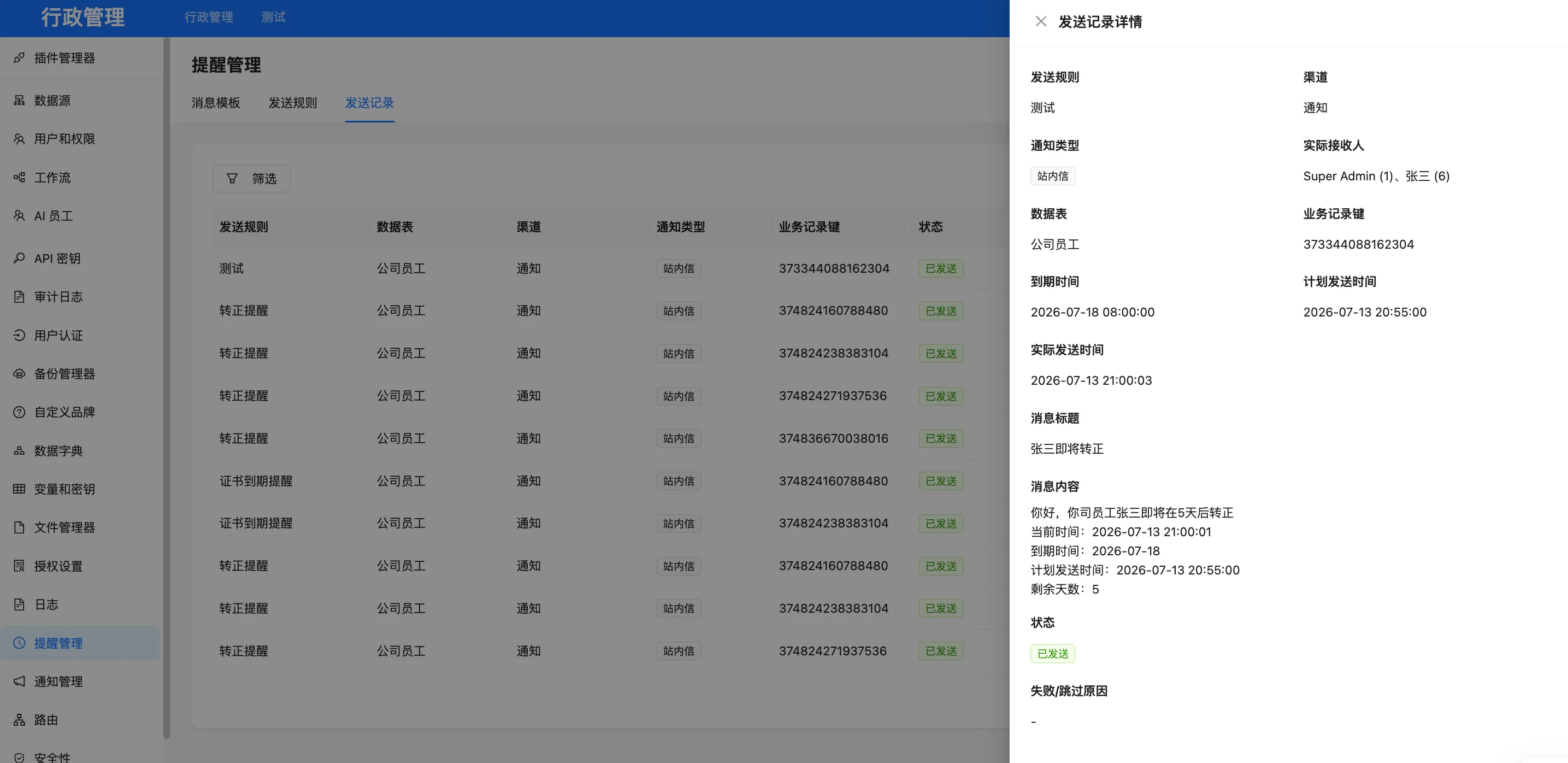The image size is (1568, 763).
Task: Click the sidebar vertical scrollbar
Action: [166, 388]
